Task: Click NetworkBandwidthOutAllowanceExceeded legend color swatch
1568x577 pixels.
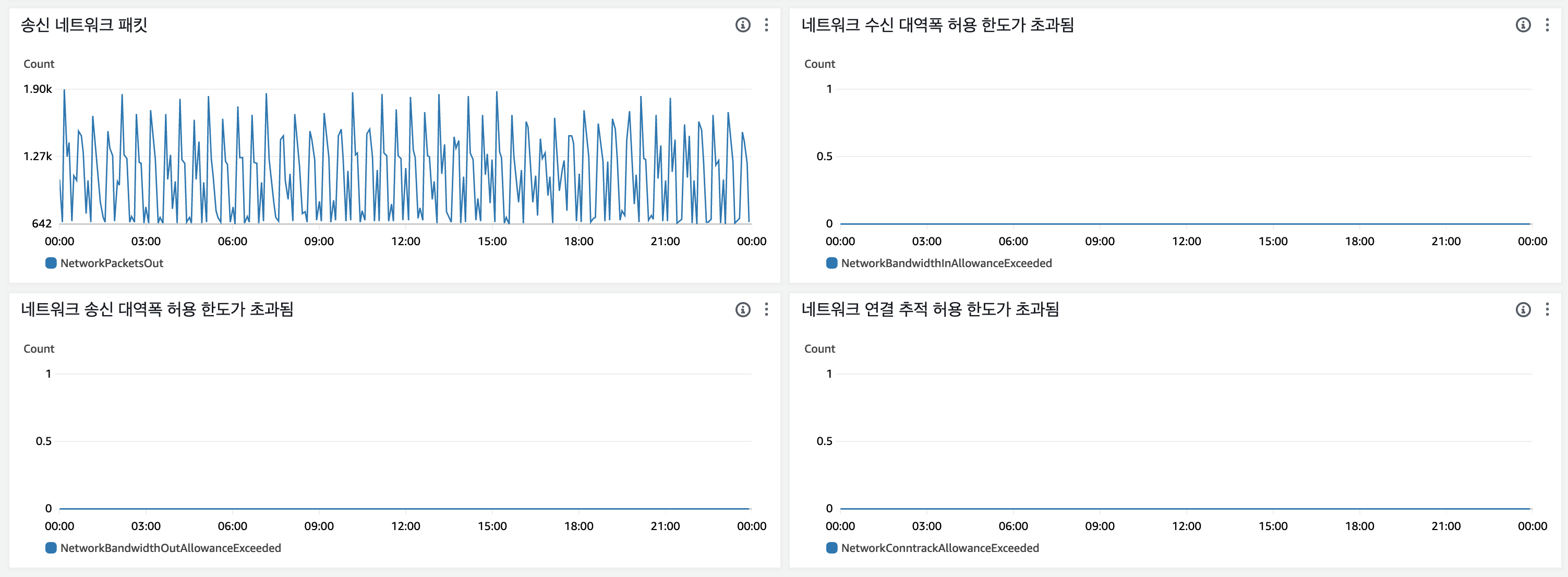Action: tap(51, 548)
